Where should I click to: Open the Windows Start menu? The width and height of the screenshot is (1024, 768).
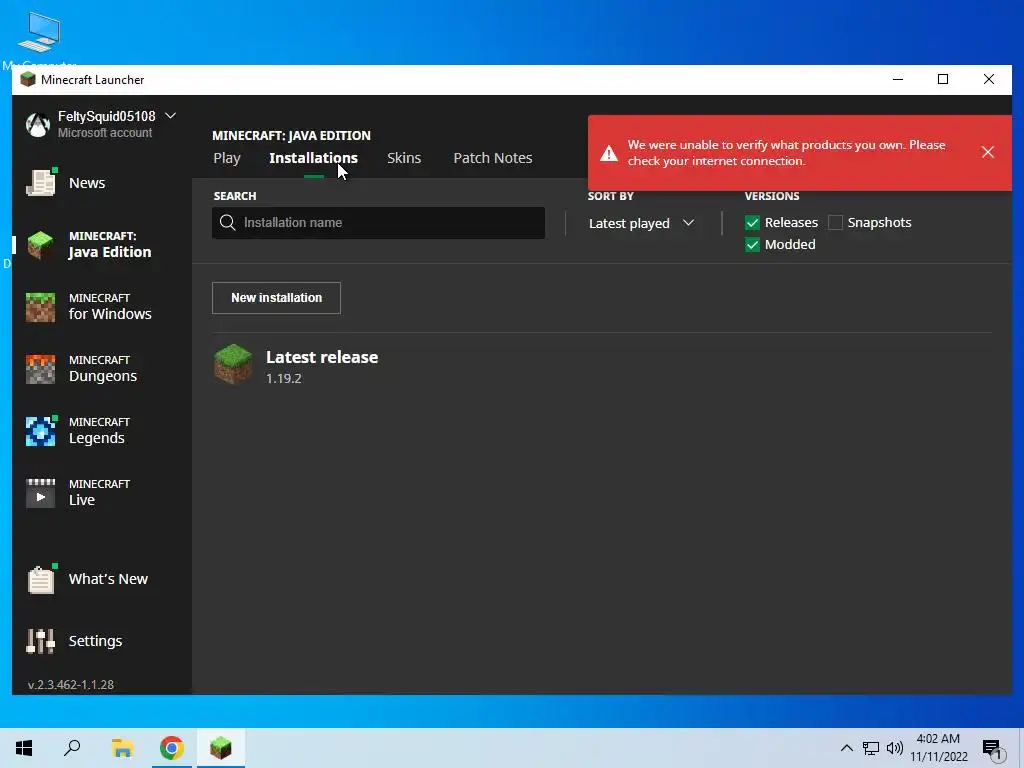coord(24,748)
